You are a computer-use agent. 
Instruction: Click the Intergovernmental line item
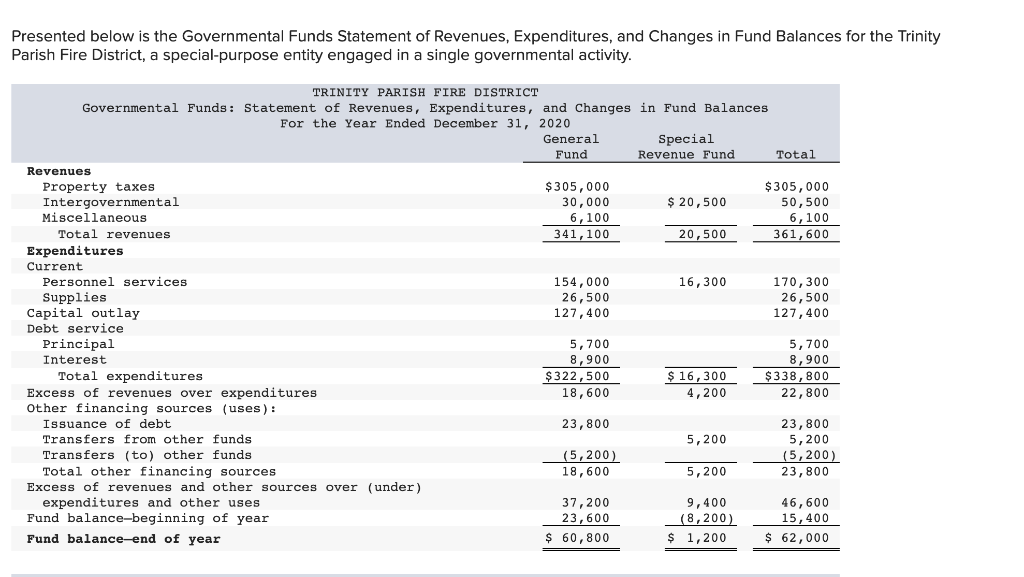(107, 202)
